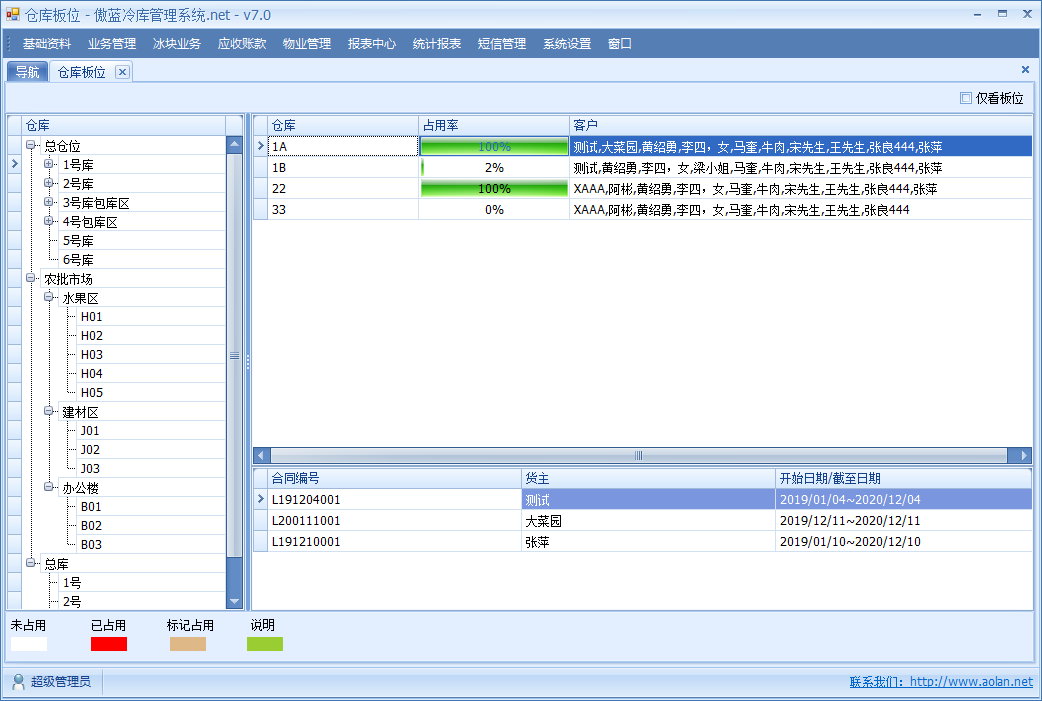
Task: Open the http://www.aolan.net contact link
Action: click(971, 682)
